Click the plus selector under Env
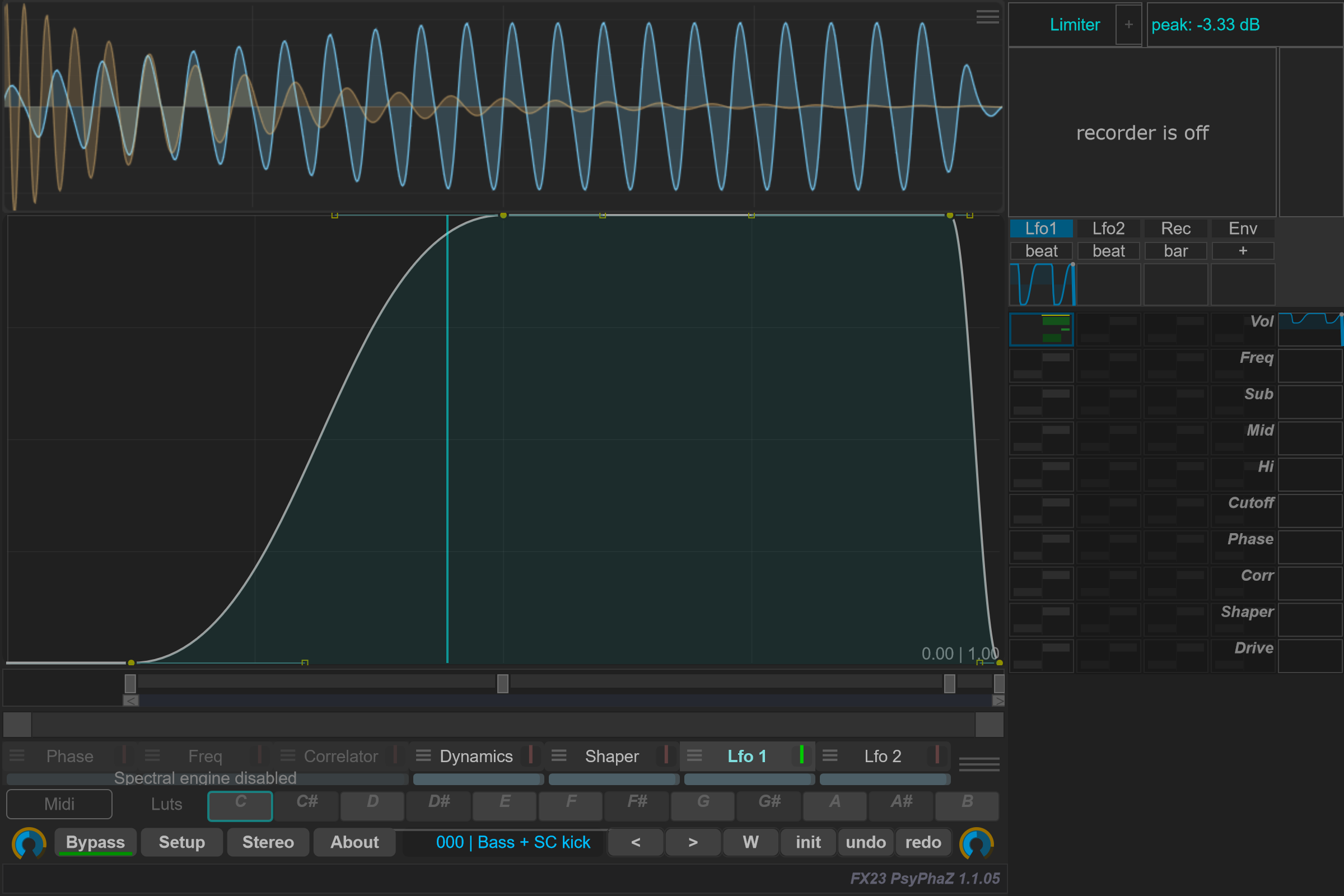This screenshot has height=896, width=1344. [x=1243, y=251]
